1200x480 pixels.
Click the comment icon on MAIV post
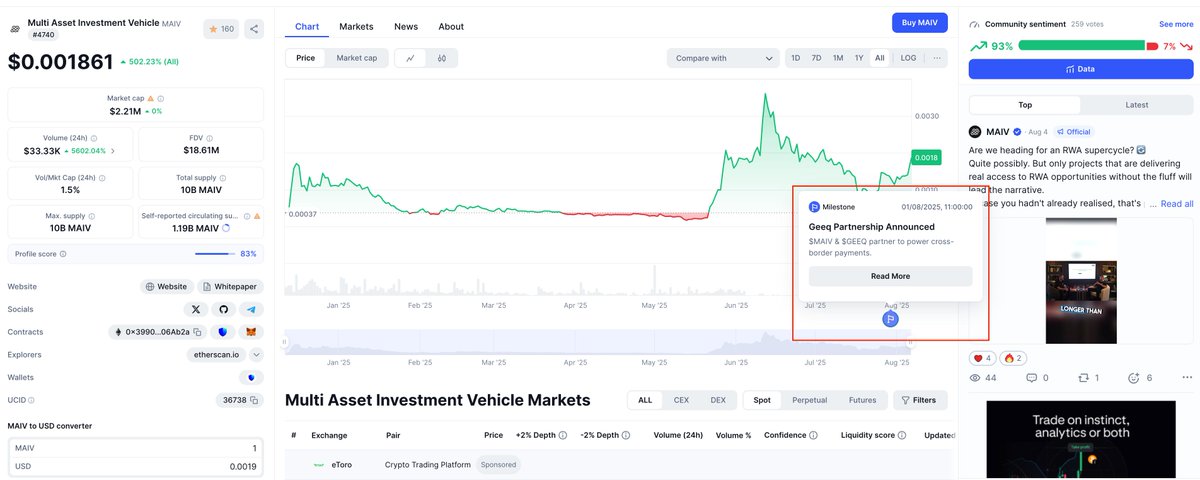point(1031,378)
